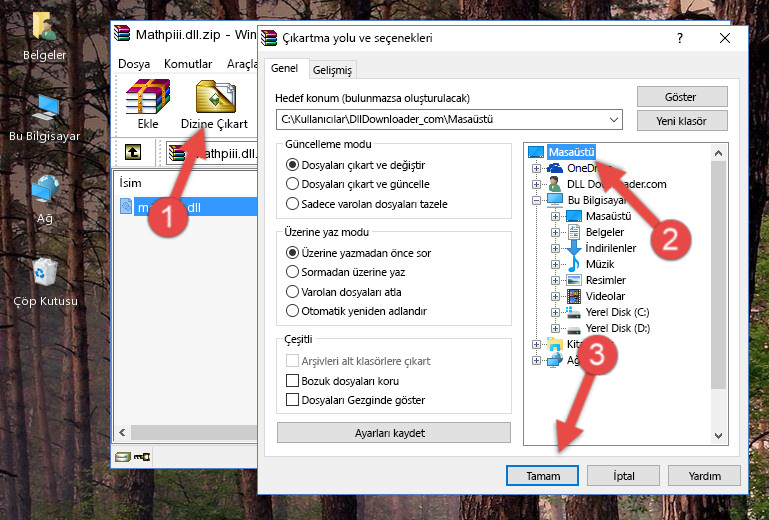Open Bu Bilgisayar desktop icon

[x=45, y=118]
